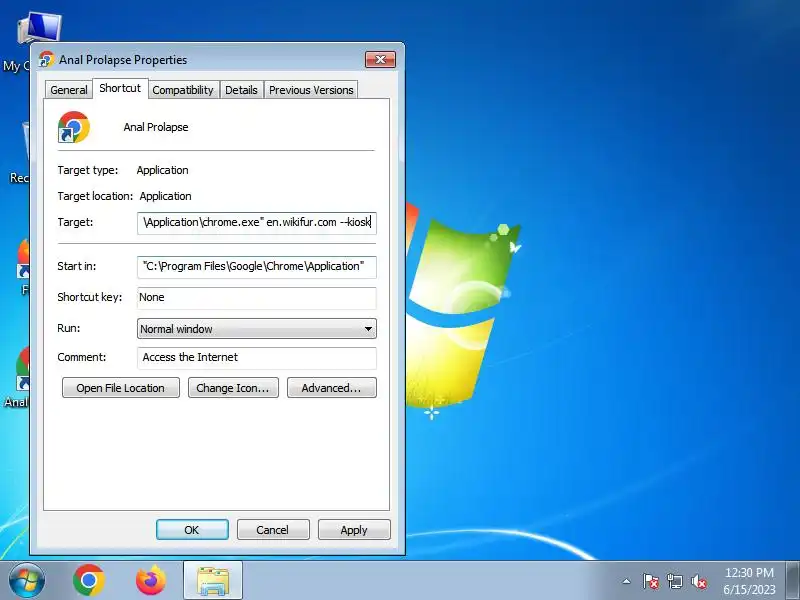800x600 pixels.
Task: Click the Chrome icon in title bar
Action: 46,60
